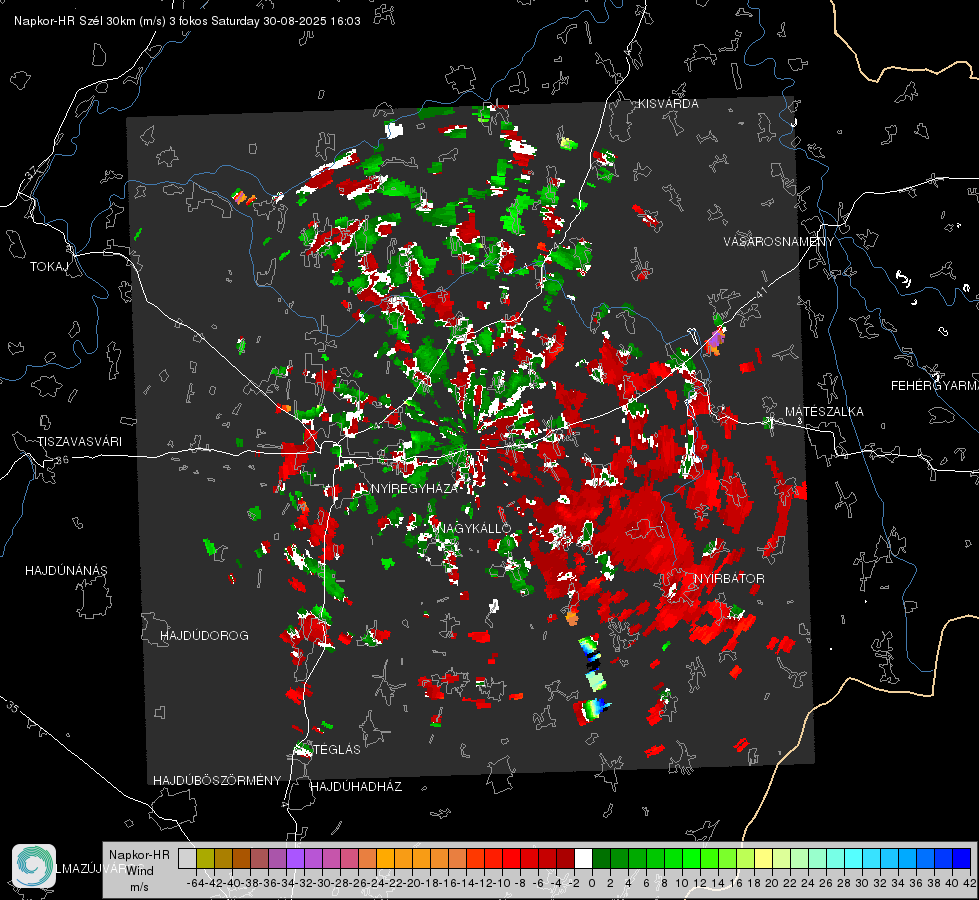Image resolution: width=979 pixels, height=900 pixels.
Task: Click road number 36 near Tiszavasvári
Action: 62,460
